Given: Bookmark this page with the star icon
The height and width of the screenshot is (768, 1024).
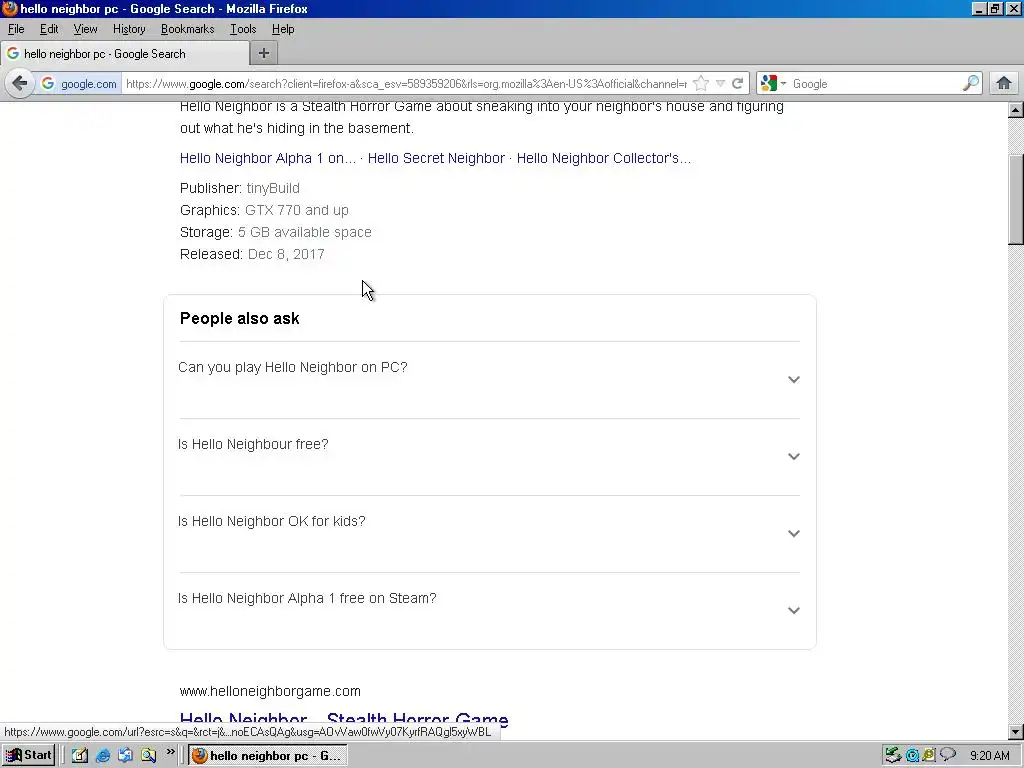Looking at the screenshot, I should click(701, 84).
